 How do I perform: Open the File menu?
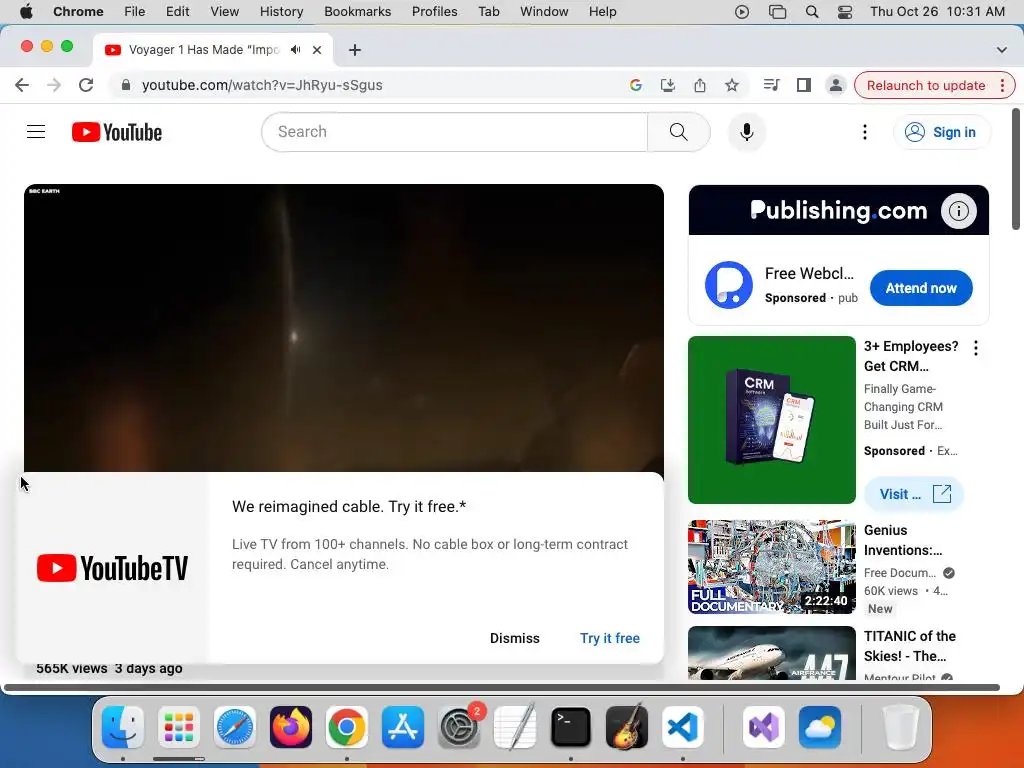135,11
